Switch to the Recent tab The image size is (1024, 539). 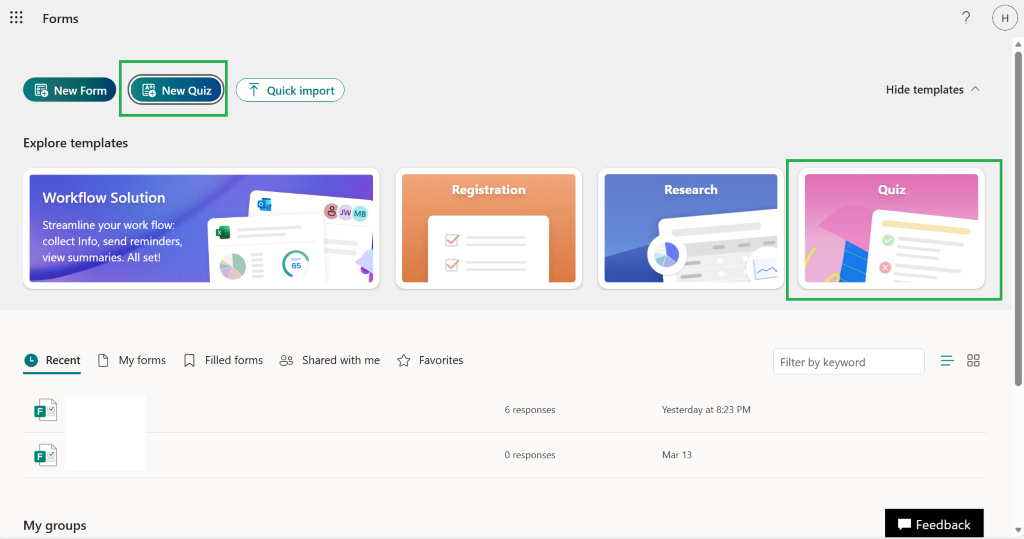pyautogui.click(x=52, y=361)
